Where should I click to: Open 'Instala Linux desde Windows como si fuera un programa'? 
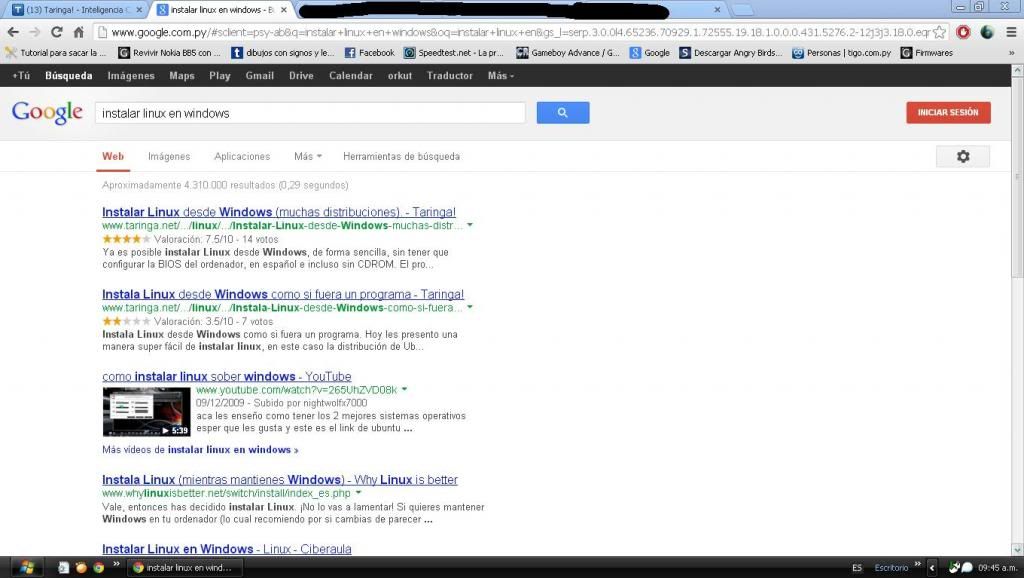283,295
